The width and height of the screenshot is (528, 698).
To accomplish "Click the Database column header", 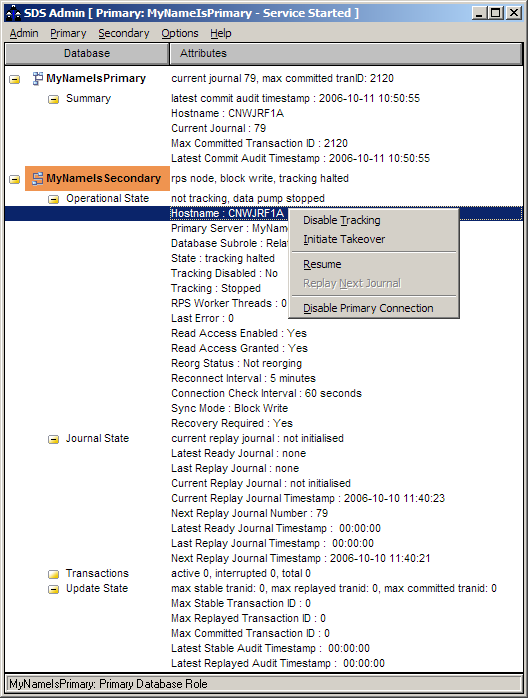I will (87, 53).
